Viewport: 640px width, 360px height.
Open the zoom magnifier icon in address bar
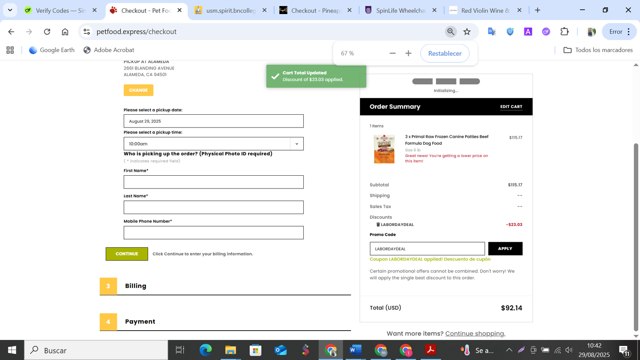[451, 31]
